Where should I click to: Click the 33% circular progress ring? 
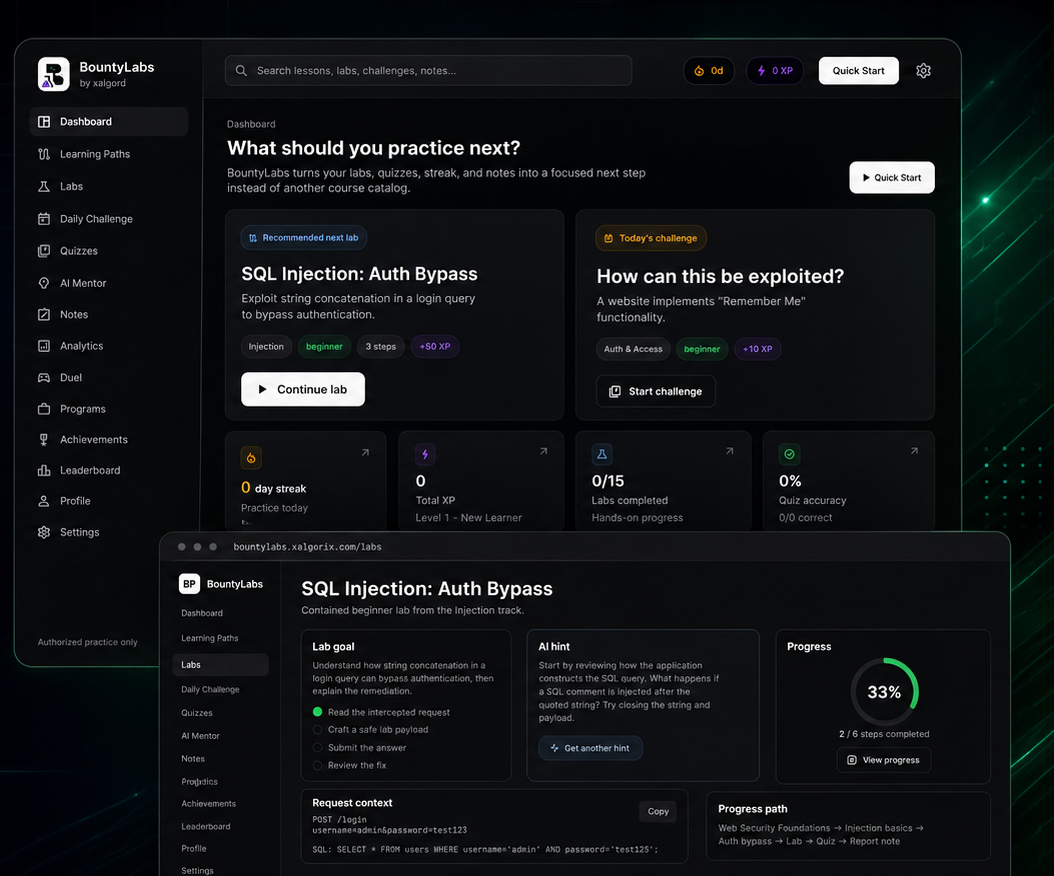click(884, 692)
